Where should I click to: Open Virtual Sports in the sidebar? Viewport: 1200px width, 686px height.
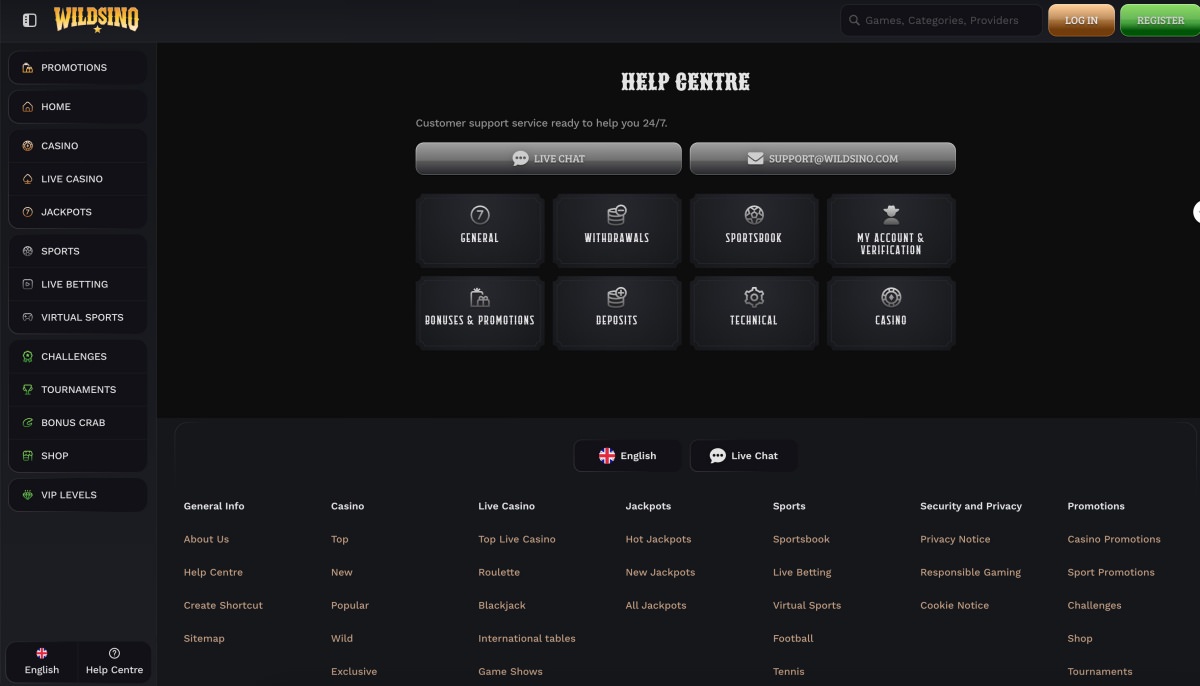[x=78, y=317]
